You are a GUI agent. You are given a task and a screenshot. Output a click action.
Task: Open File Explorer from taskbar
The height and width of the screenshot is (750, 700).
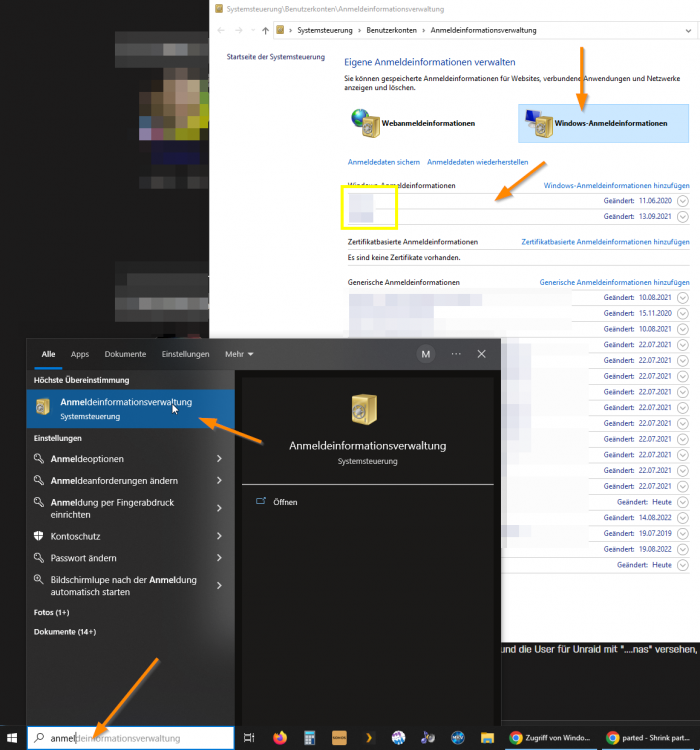(487, 738)
